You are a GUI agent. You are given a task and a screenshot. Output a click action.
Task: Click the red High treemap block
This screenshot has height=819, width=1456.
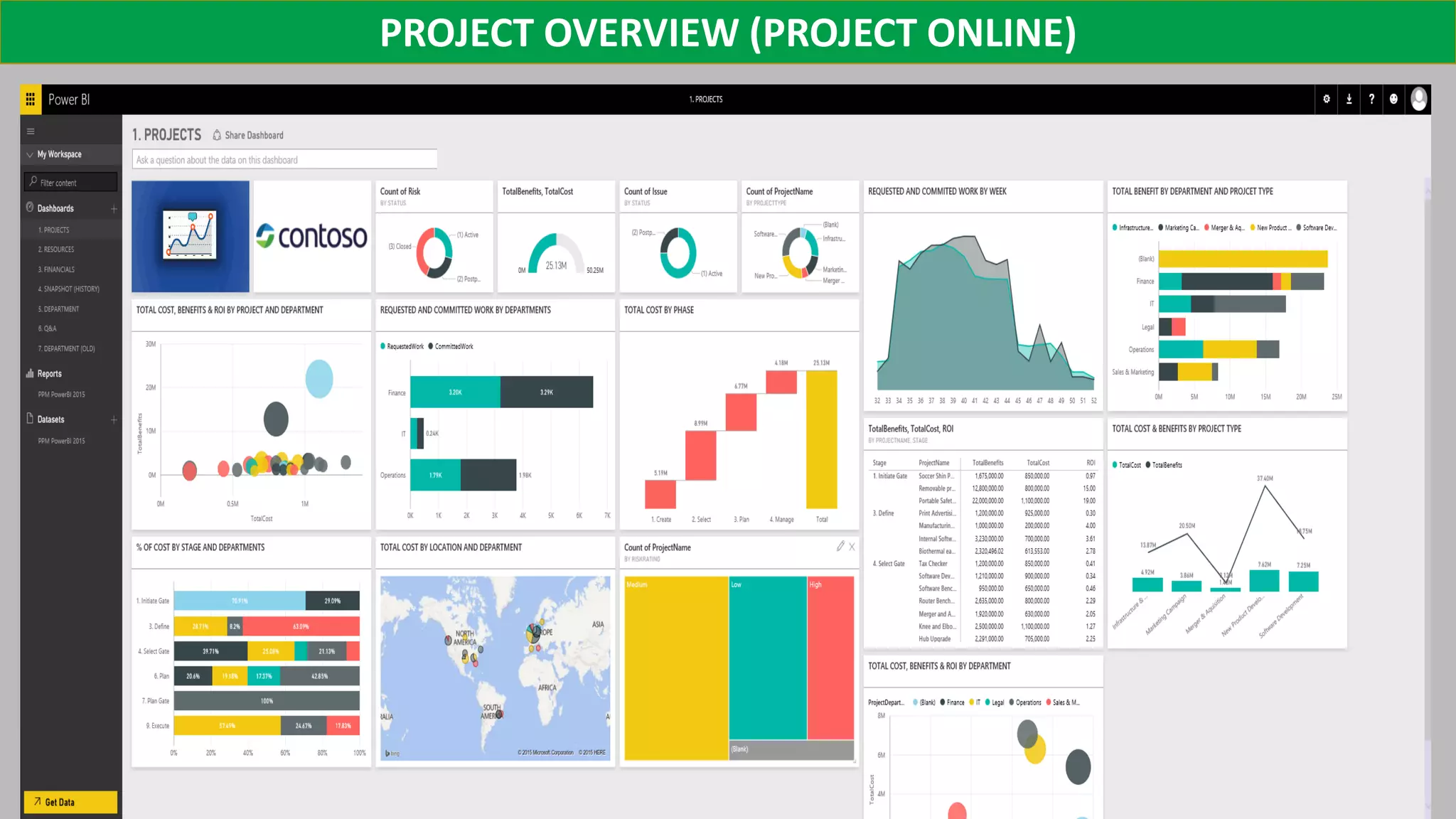coord(830,658)
